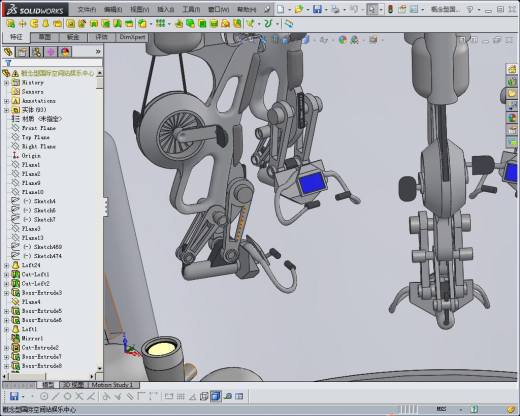Click the feature tree filter input field

[x=55, y=63]
